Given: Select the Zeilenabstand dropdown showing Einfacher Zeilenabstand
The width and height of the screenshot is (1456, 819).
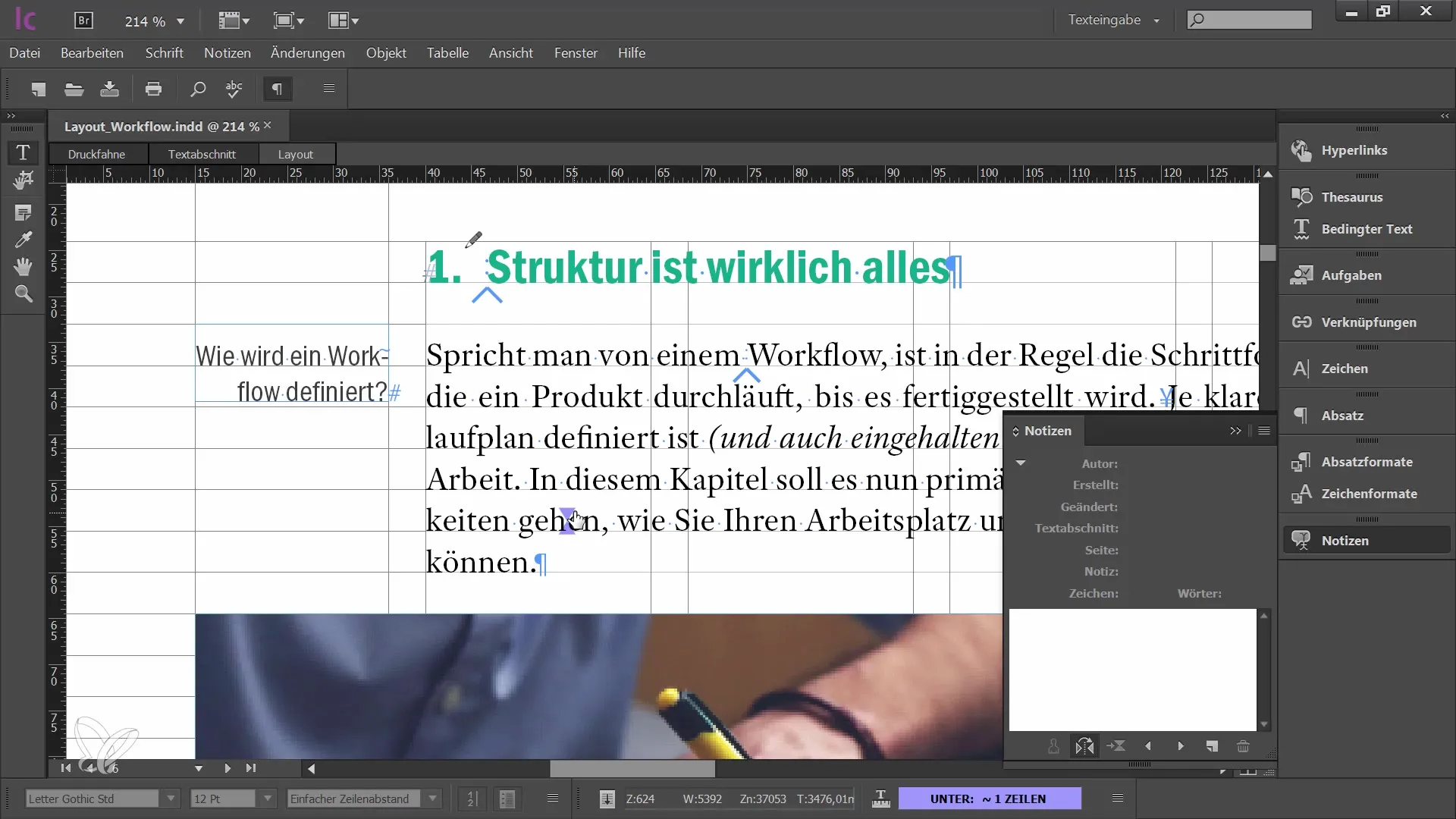Looking at the screenshot, I should (363, 798).
